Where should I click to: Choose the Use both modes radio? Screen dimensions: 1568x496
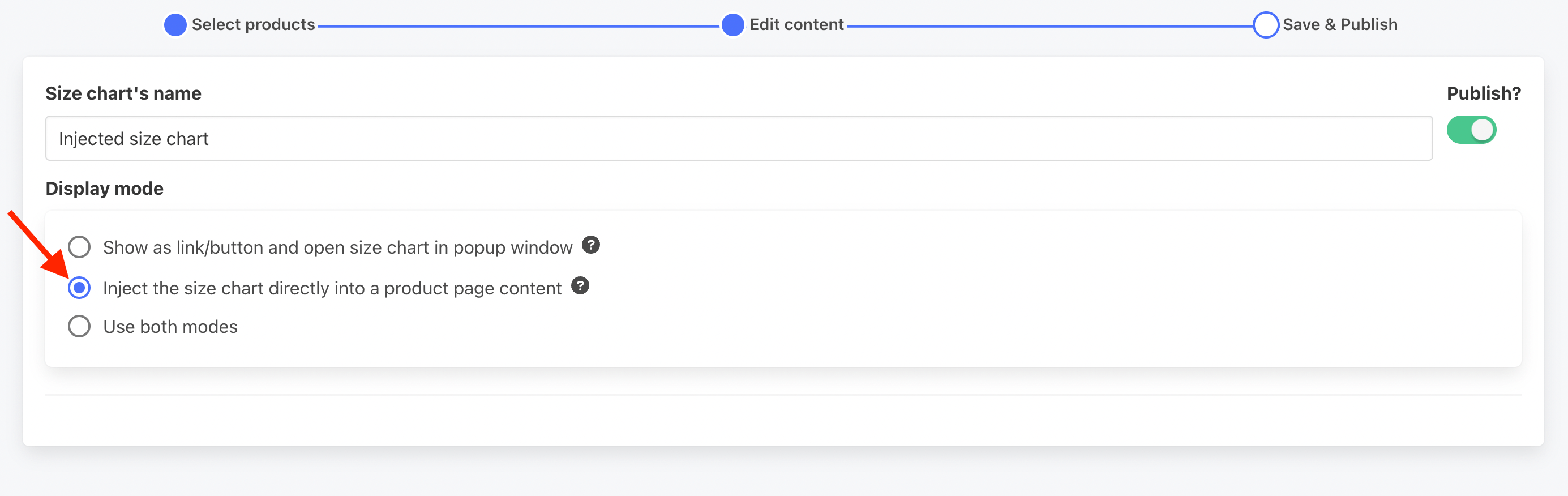point(79,326)
